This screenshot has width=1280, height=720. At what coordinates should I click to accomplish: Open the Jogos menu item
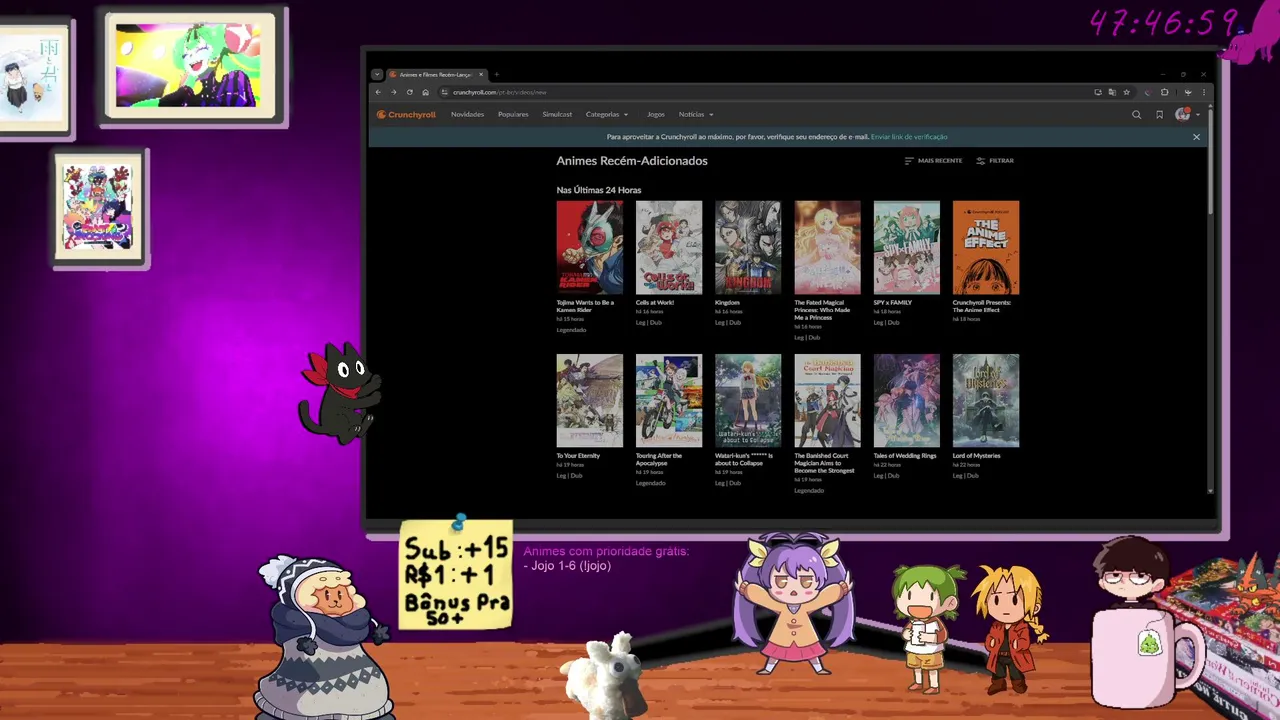[x=656, y=115]
